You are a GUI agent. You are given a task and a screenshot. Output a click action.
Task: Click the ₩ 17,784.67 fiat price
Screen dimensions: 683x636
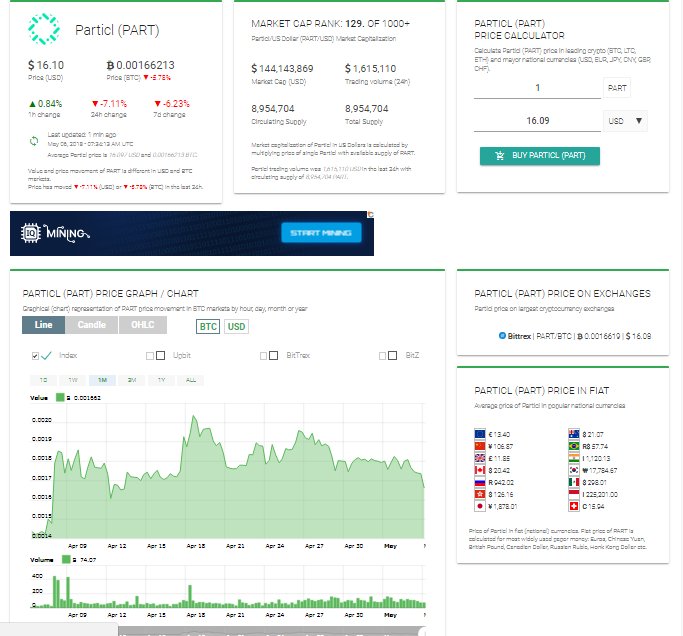[x=599, y=470]
